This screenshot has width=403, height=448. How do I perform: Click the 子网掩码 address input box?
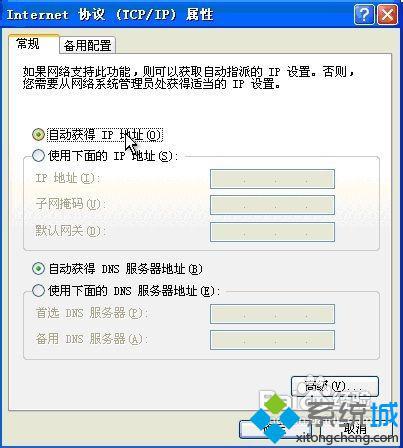point(272,205)
